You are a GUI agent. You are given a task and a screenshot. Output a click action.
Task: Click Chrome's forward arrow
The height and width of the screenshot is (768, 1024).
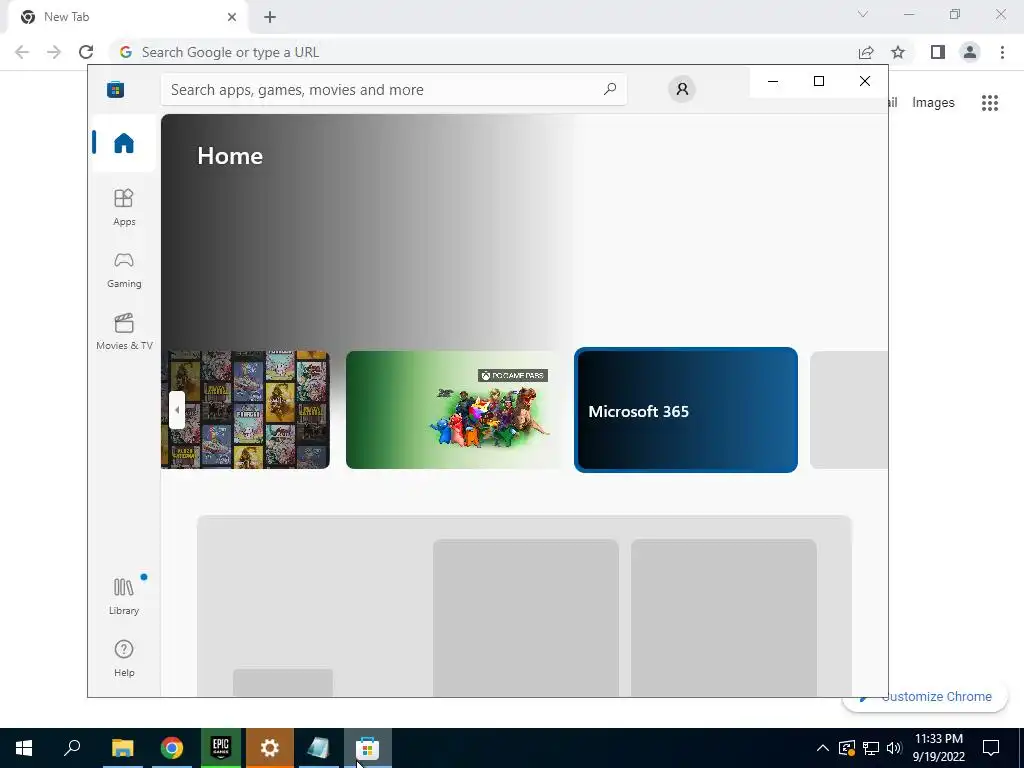54,52
